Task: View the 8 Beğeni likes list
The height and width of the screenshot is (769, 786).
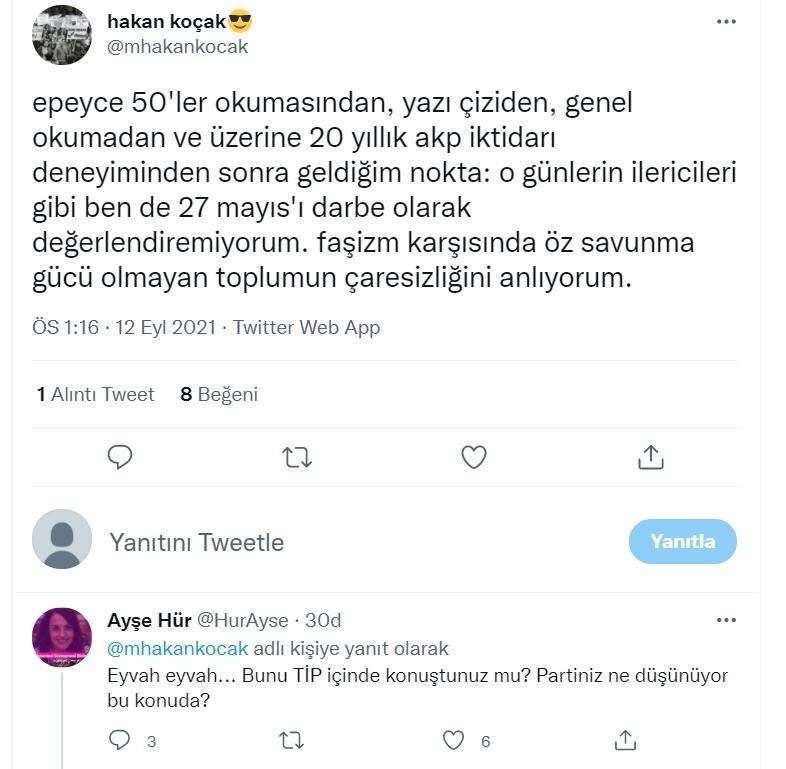Action: tap(219, 394)
